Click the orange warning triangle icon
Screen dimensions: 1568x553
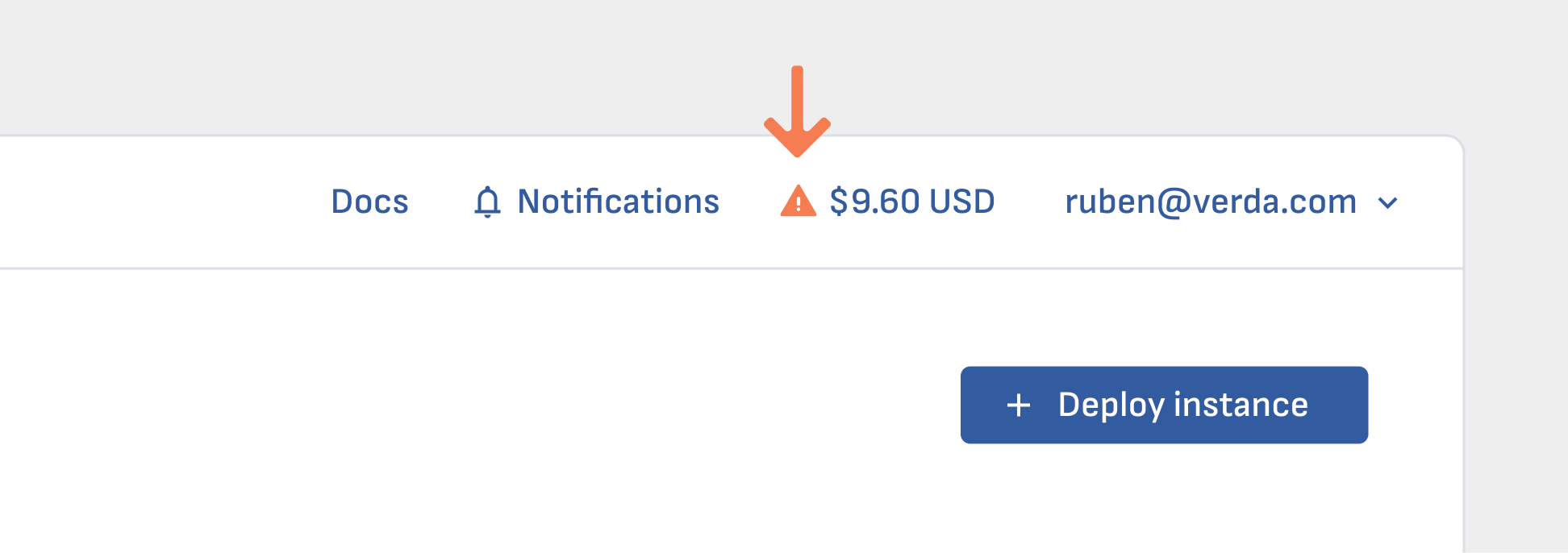(x=798, y=202)
